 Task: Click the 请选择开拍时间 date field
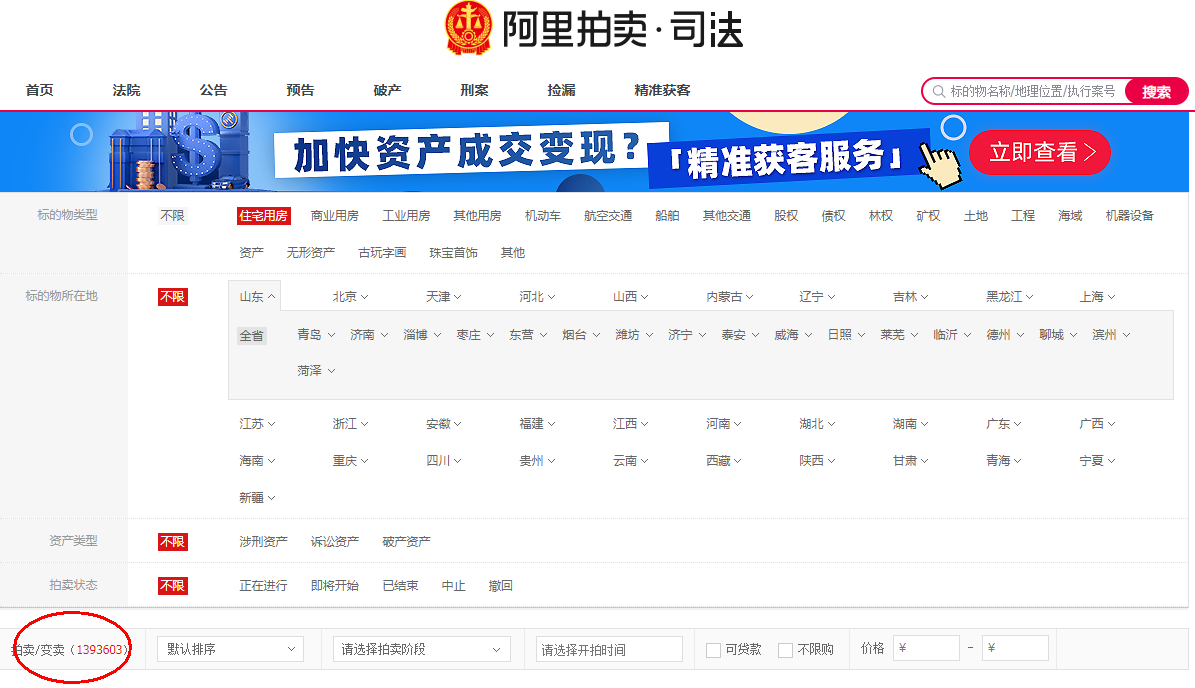tap(609, 649)
